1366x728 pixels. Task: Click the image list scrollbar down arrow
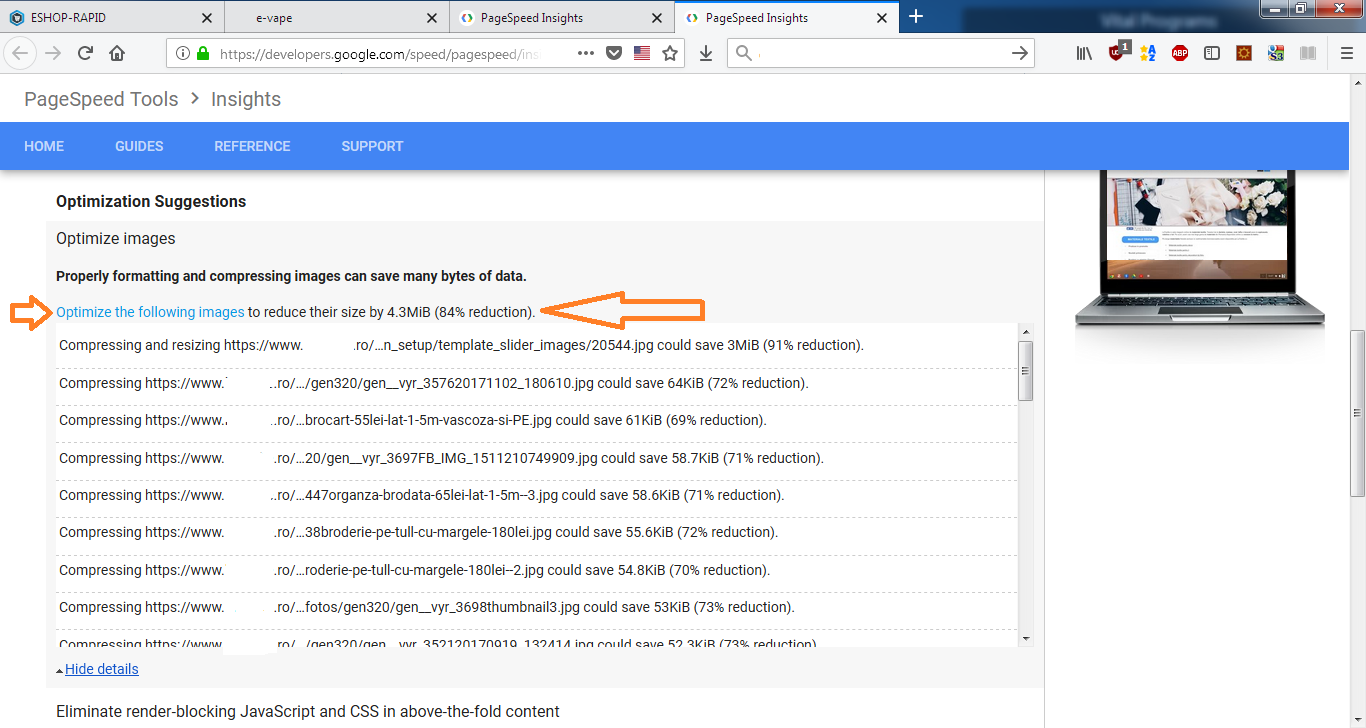[x=1026, y=638]
